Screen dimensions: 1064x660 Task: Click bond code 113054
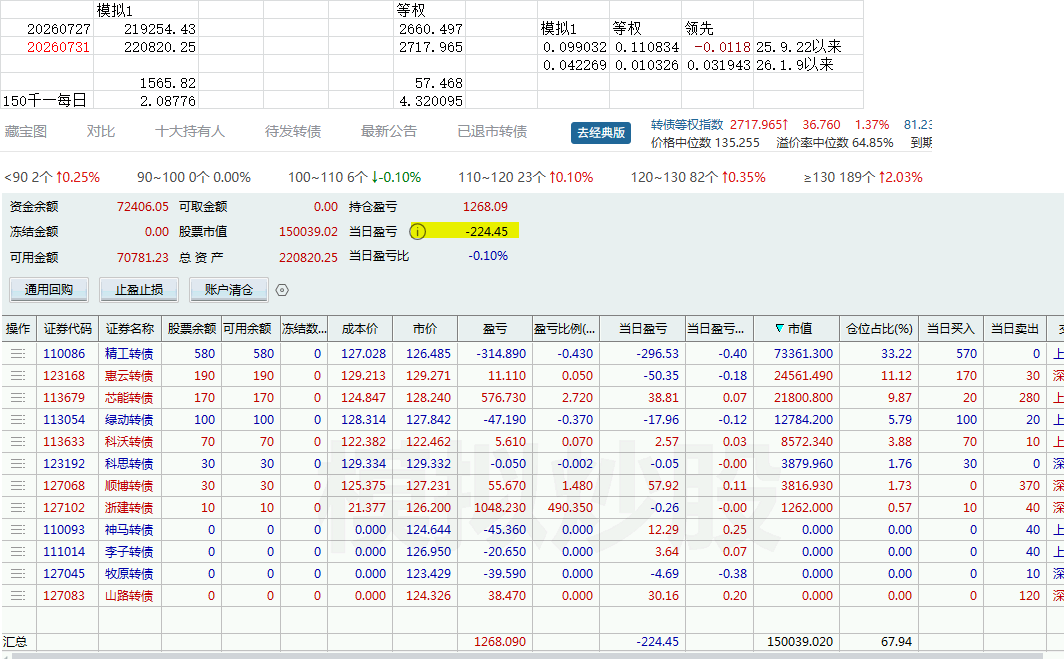(x=64, y=419)
